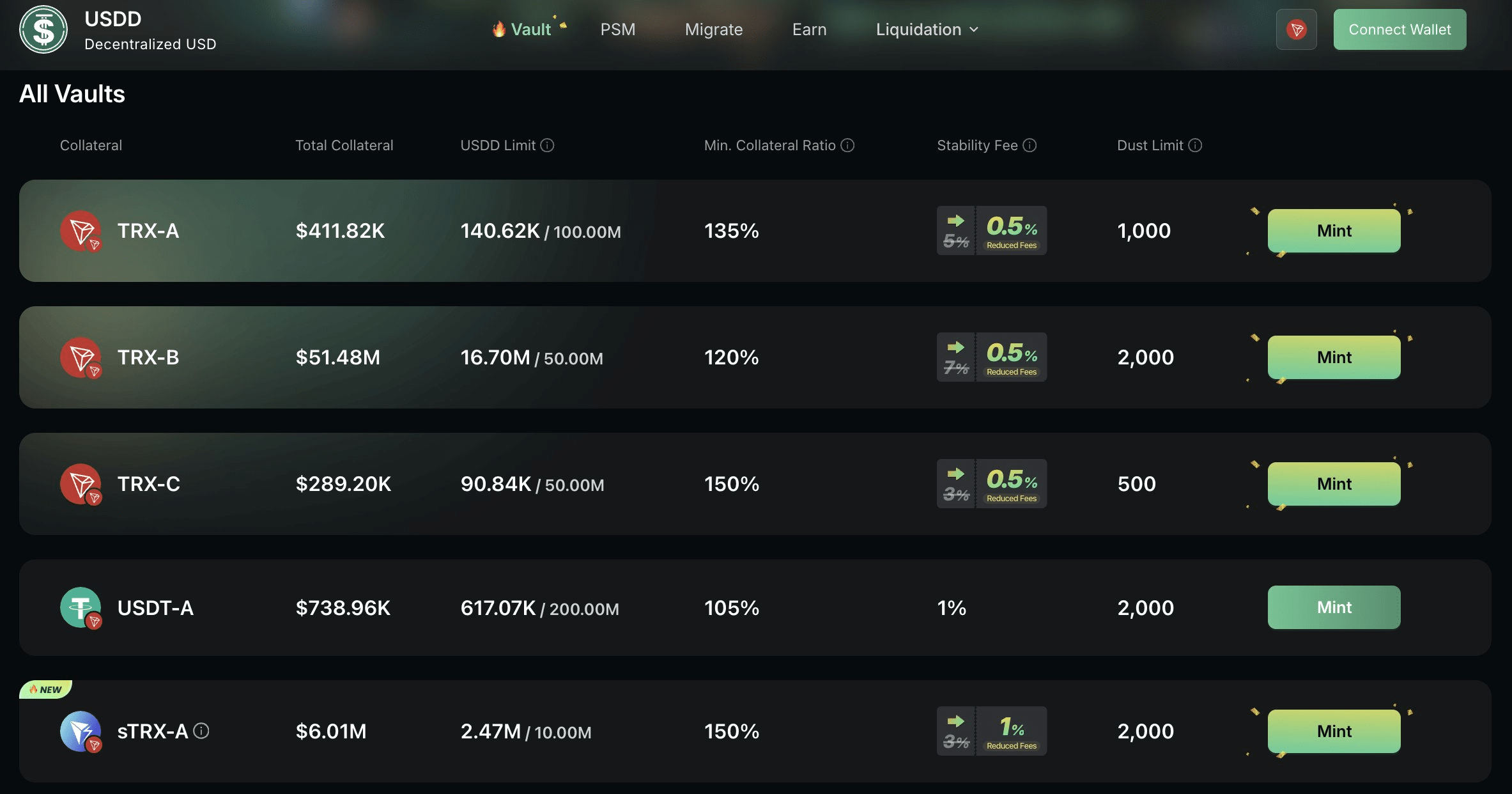Click the USDT-A Tether token icon

tap(81, 607)
